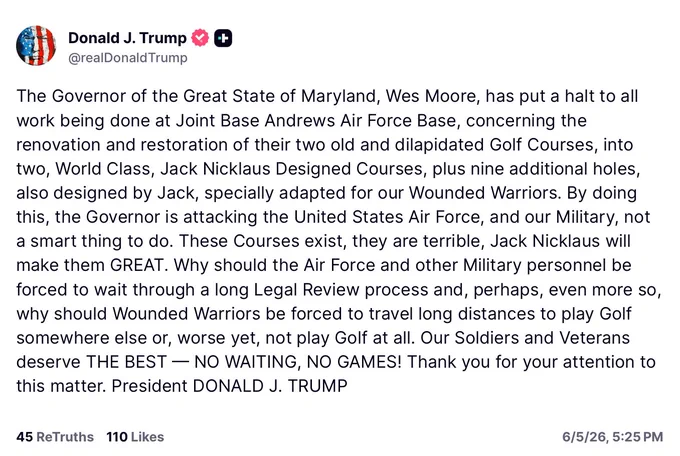The image size is (680, 456).
Task: Open the flag-painted profile avatar
Action: [36, 45]
